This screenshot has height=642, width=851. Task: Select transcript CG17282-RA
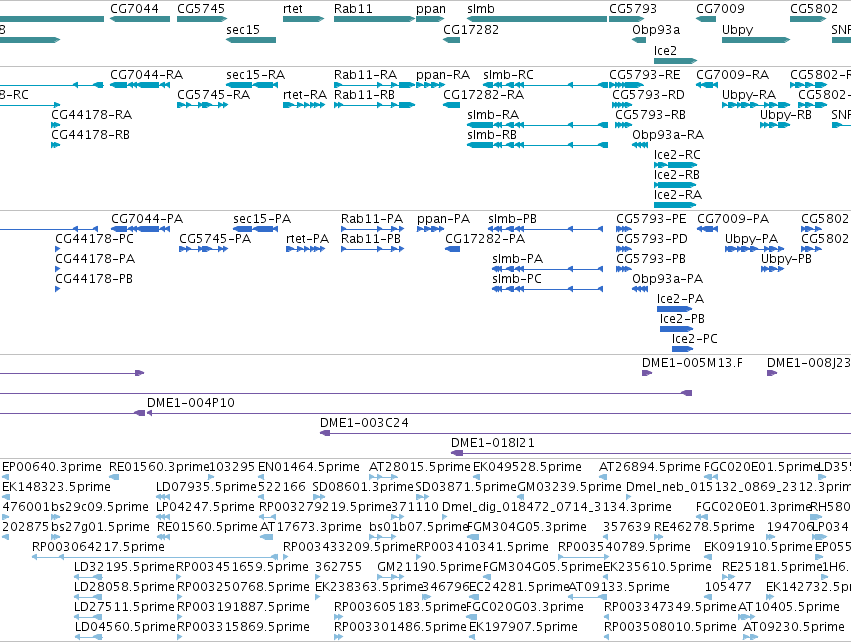(452, 105)
